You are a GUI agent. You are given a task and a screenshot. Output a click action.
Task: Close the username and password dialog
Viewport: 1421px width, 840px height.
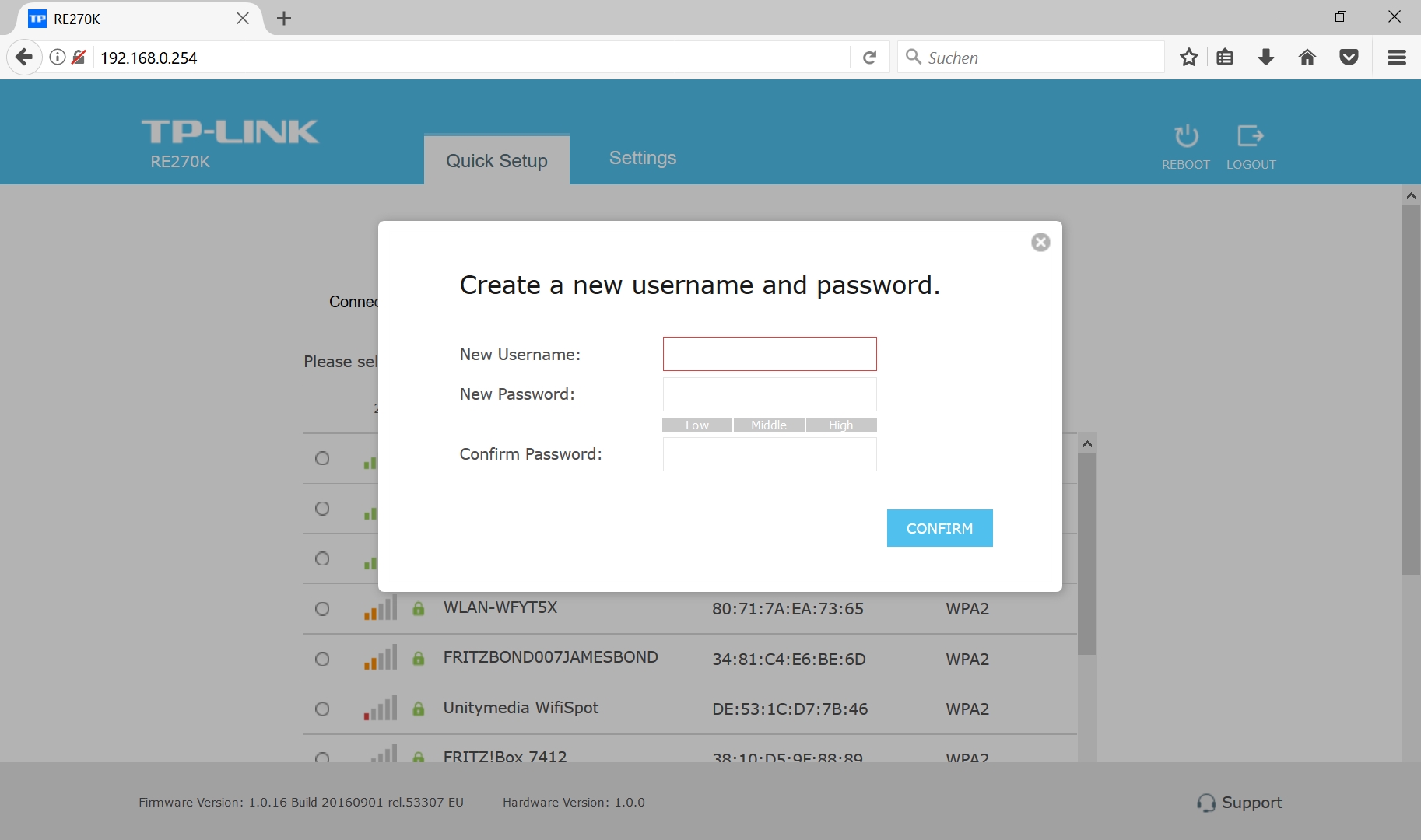pyautogui.click(x=1040, y=243)
